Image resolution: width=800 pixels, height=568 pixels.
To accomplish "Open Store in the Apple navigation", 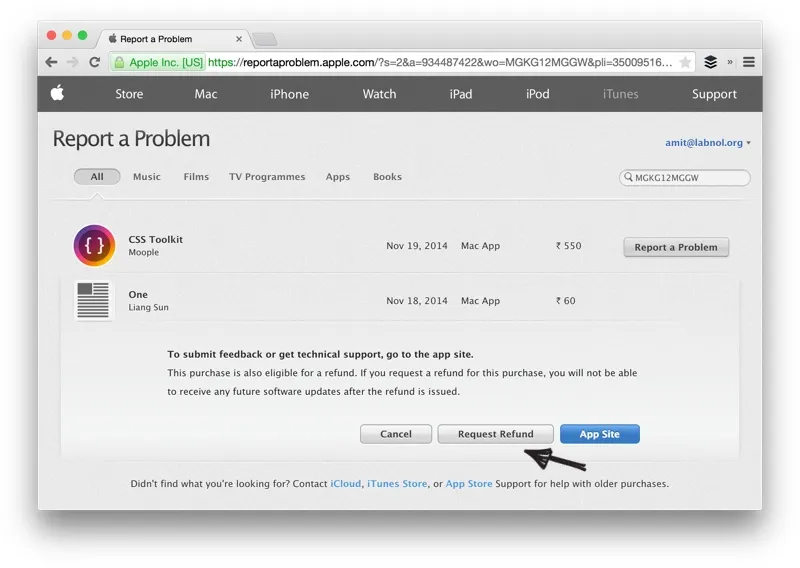I will [x=129, y=94].
